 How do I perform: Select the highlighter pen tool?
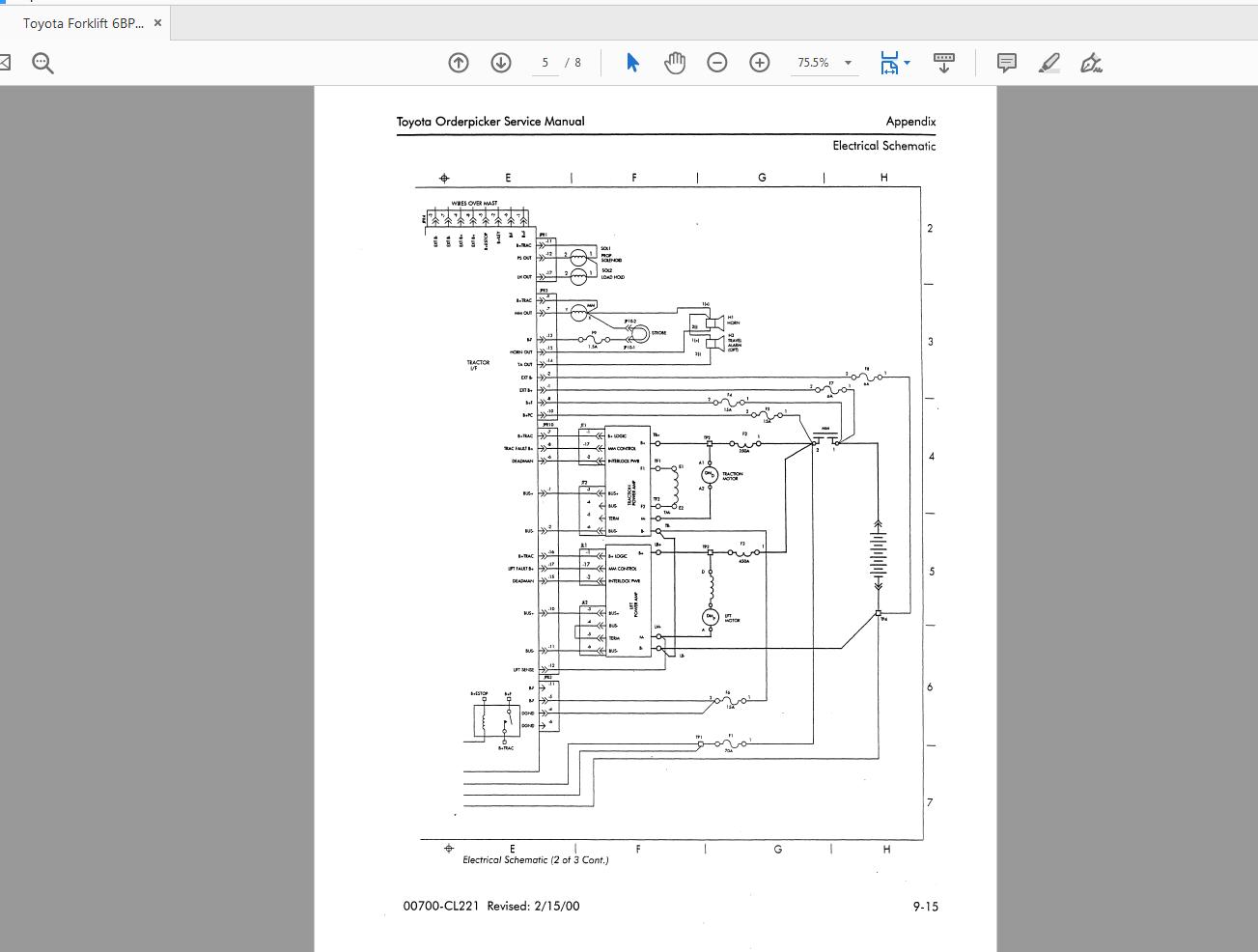[1048, 63]
